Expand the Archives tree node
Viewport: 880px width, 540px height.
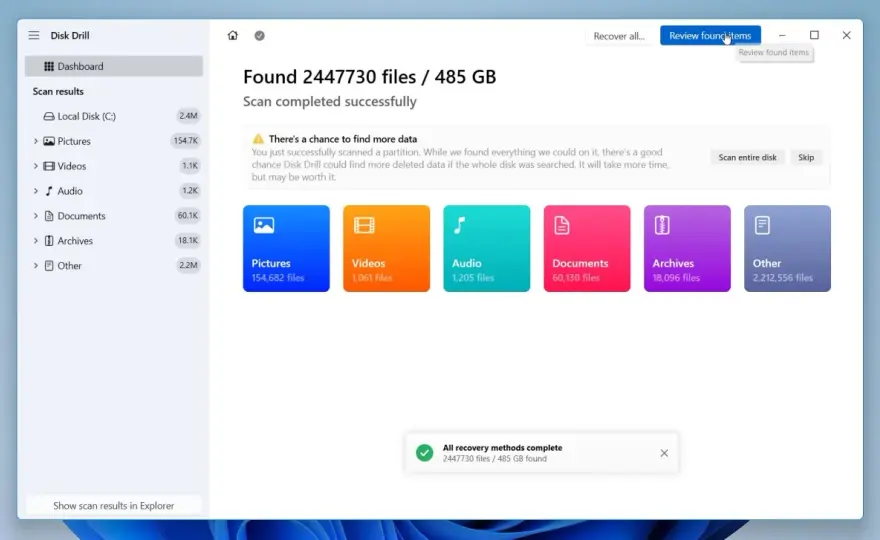click(35, 241)
